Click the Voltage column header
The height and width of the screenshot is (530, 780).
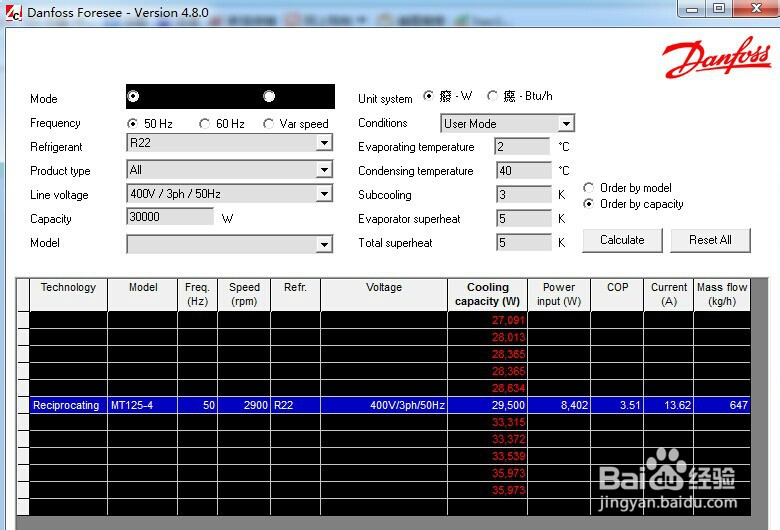point(384,295)
